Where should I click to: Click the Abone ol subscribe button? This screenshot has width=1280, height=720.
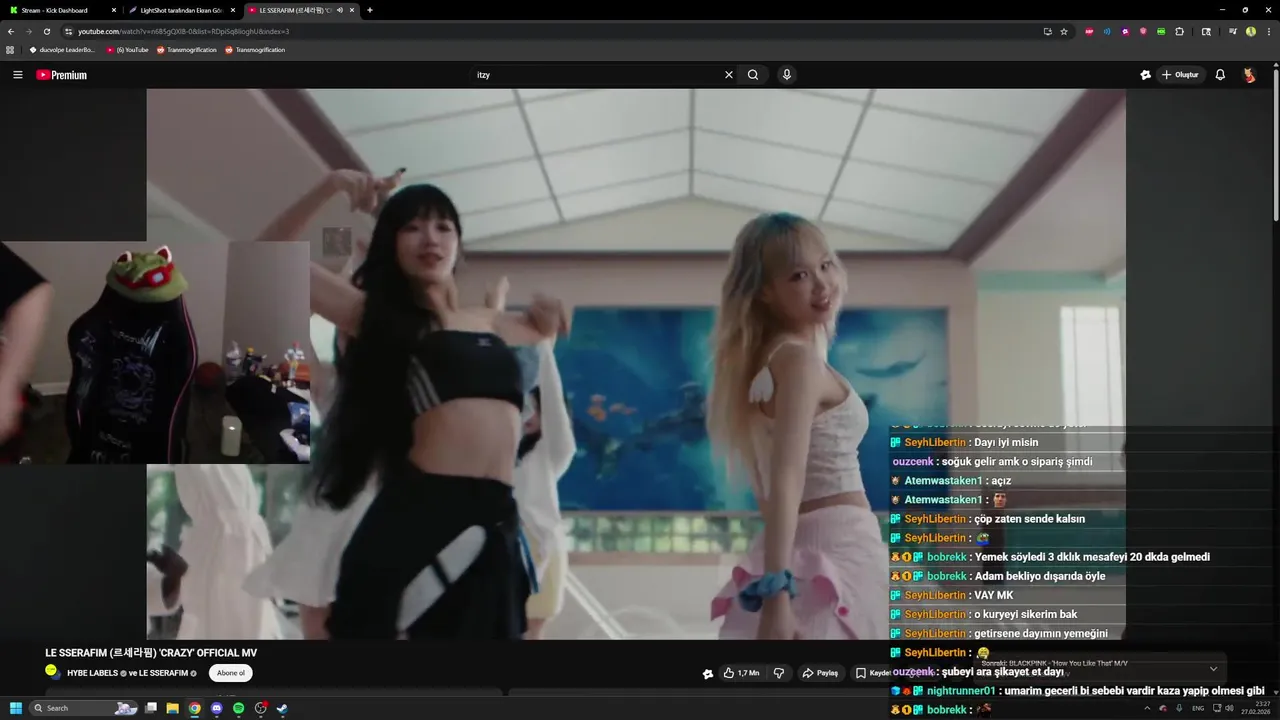[x=231, y=673]
